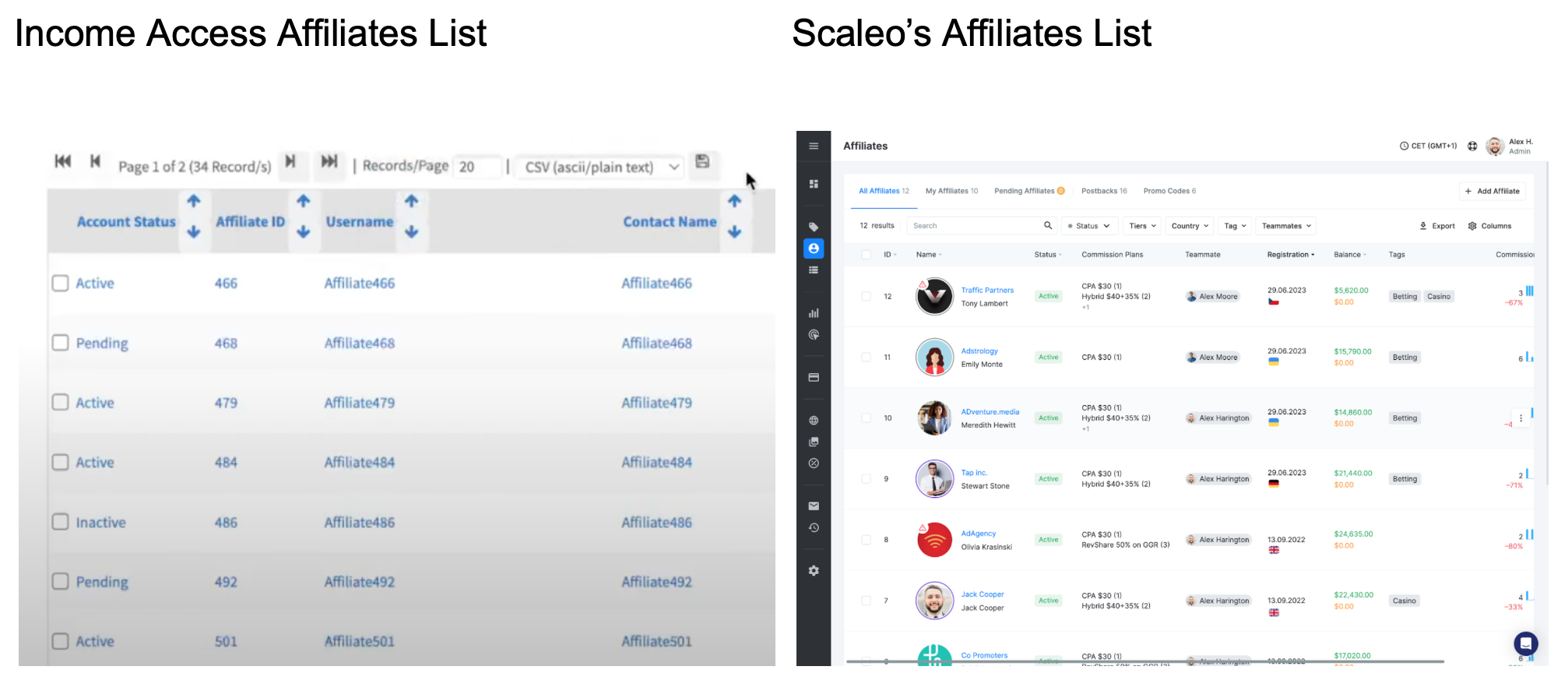Sort Account Status descending arrow
The image size is (1568, 684).
click(194, 232)
